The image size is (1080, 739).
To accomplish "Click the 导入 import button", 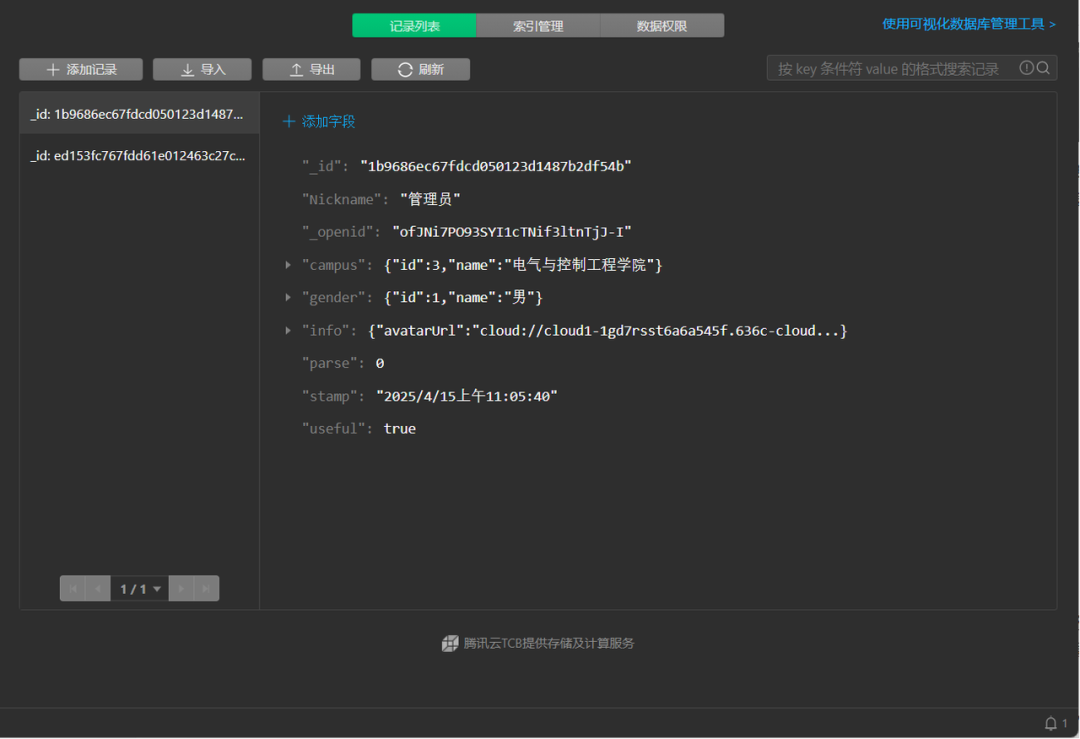I will pos(202,69).
